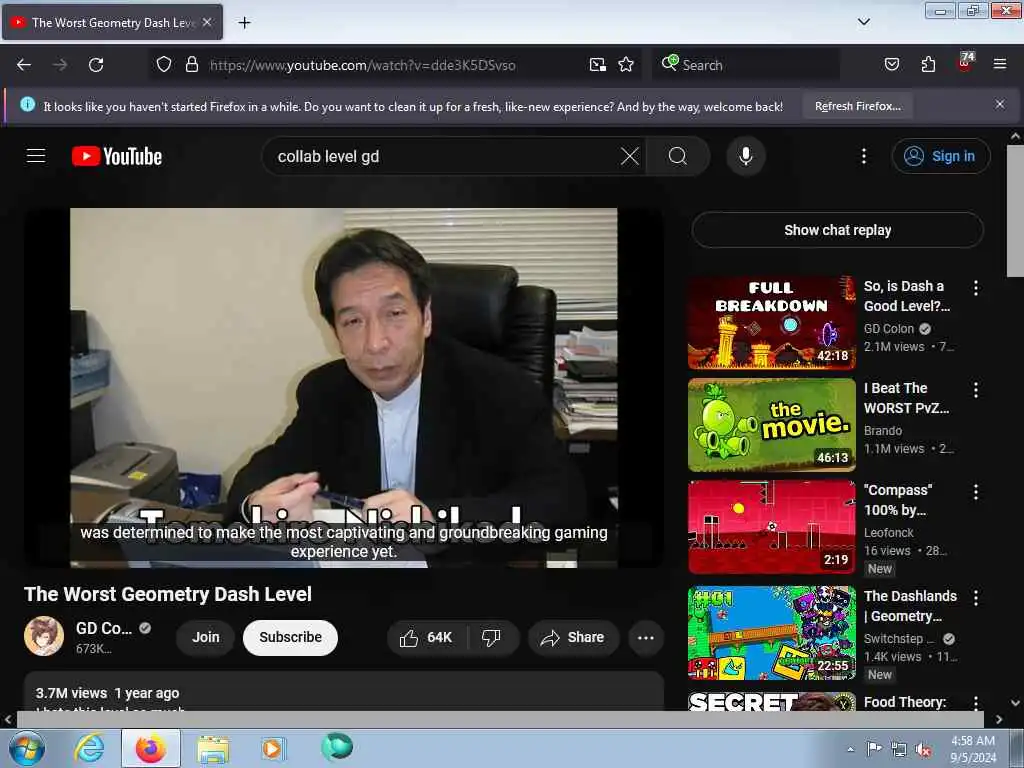This screenshot has width=1024, height=768.
Task: Sign in to YouTube
Action: (940, 156)
